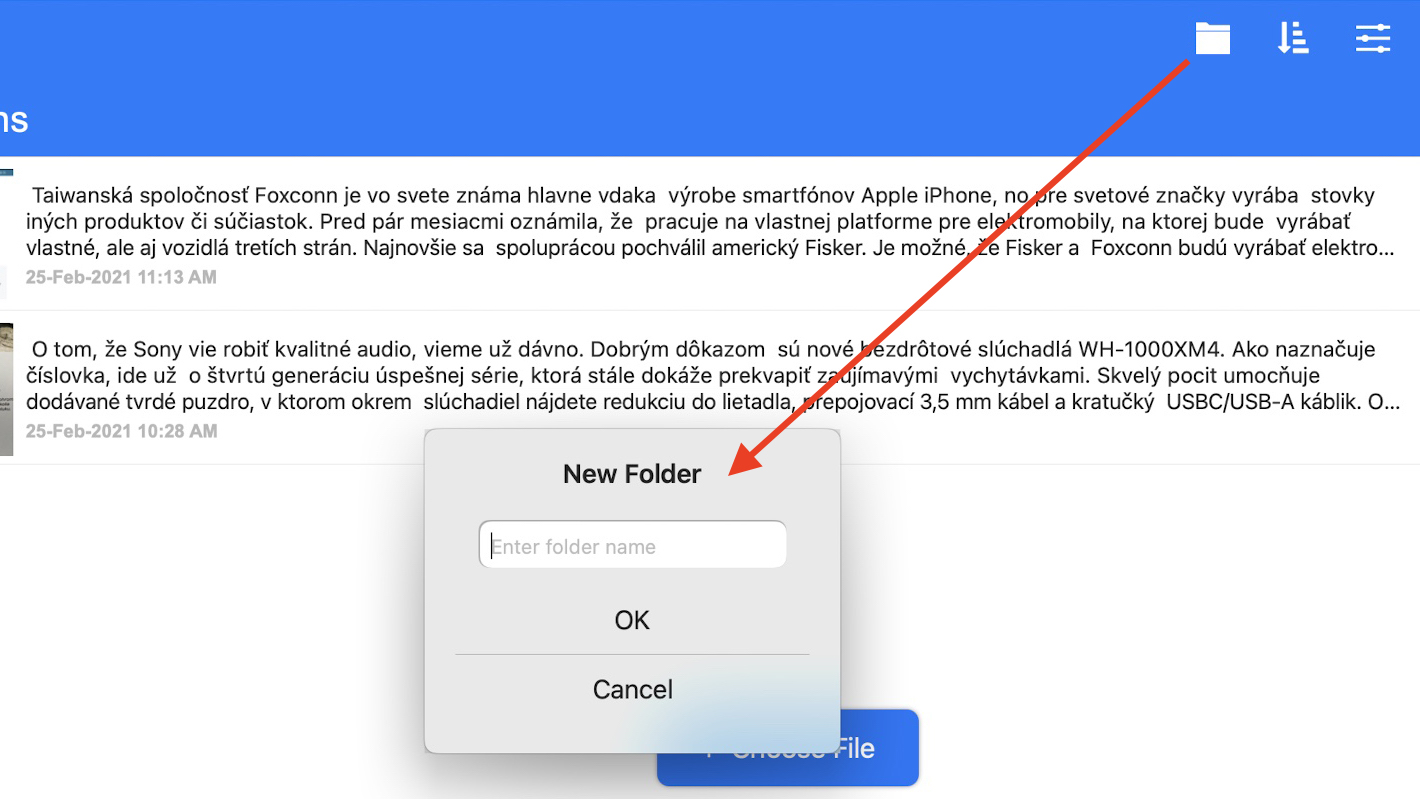Click the new folder icon in header

1212,39
